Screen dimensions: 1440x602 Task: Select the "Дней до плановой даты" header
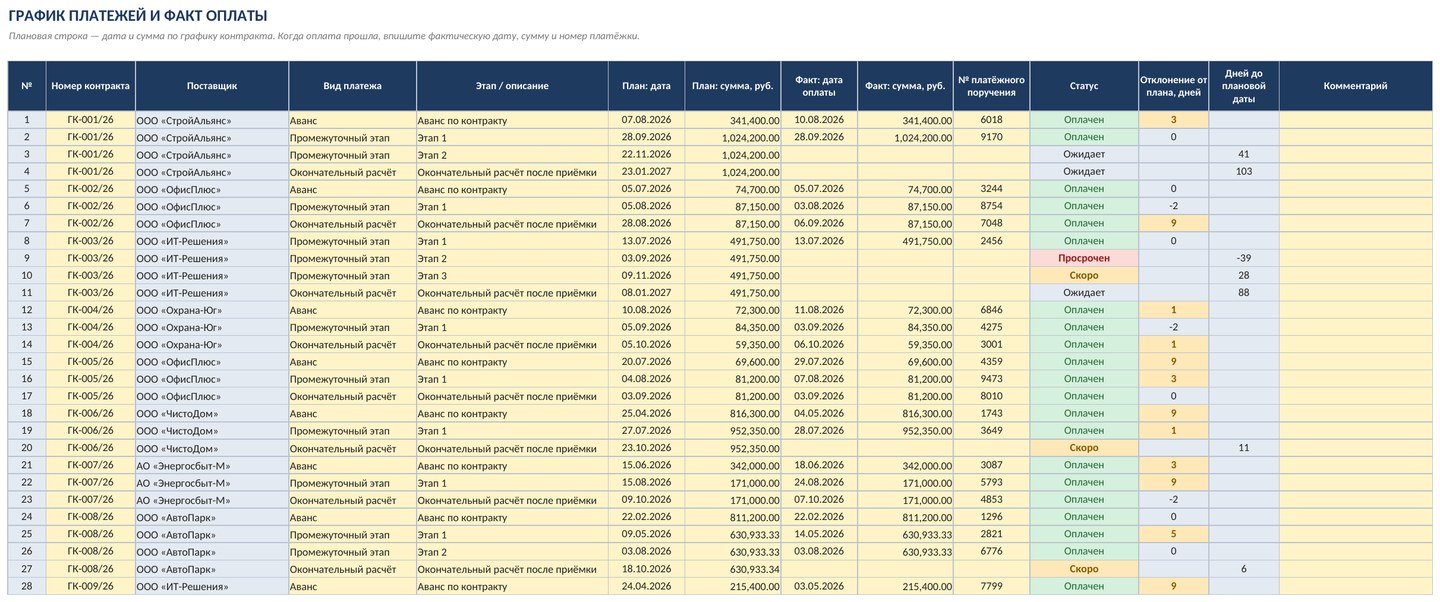[1243, 86]
